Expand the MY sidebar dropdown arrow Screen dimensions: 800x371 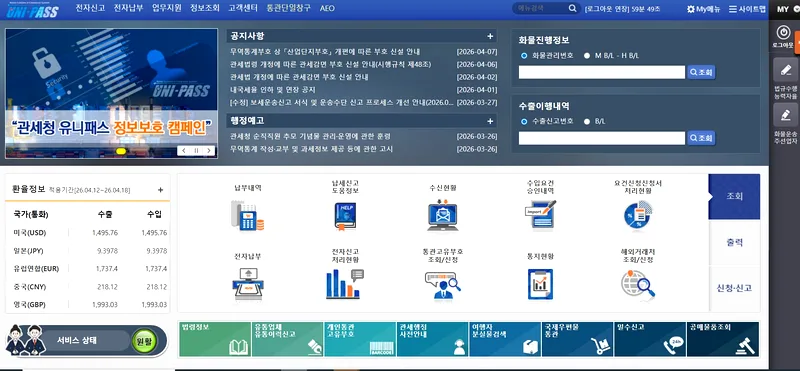click(796, 9)
